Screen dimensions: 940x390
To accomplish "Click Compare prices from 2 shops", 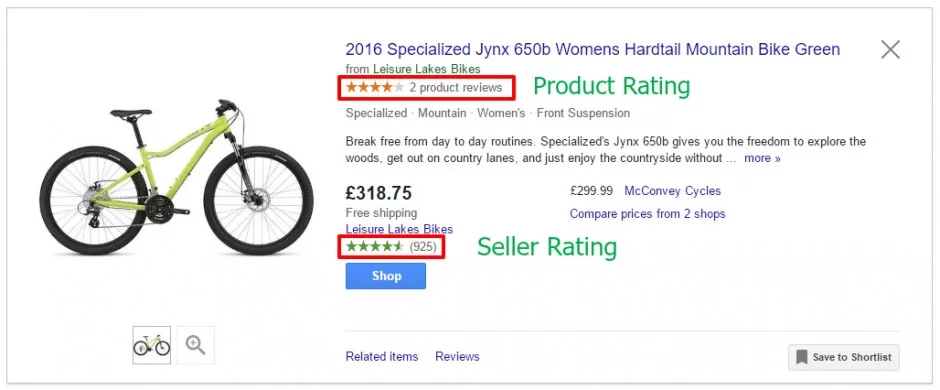I will [x=647, y=214].
